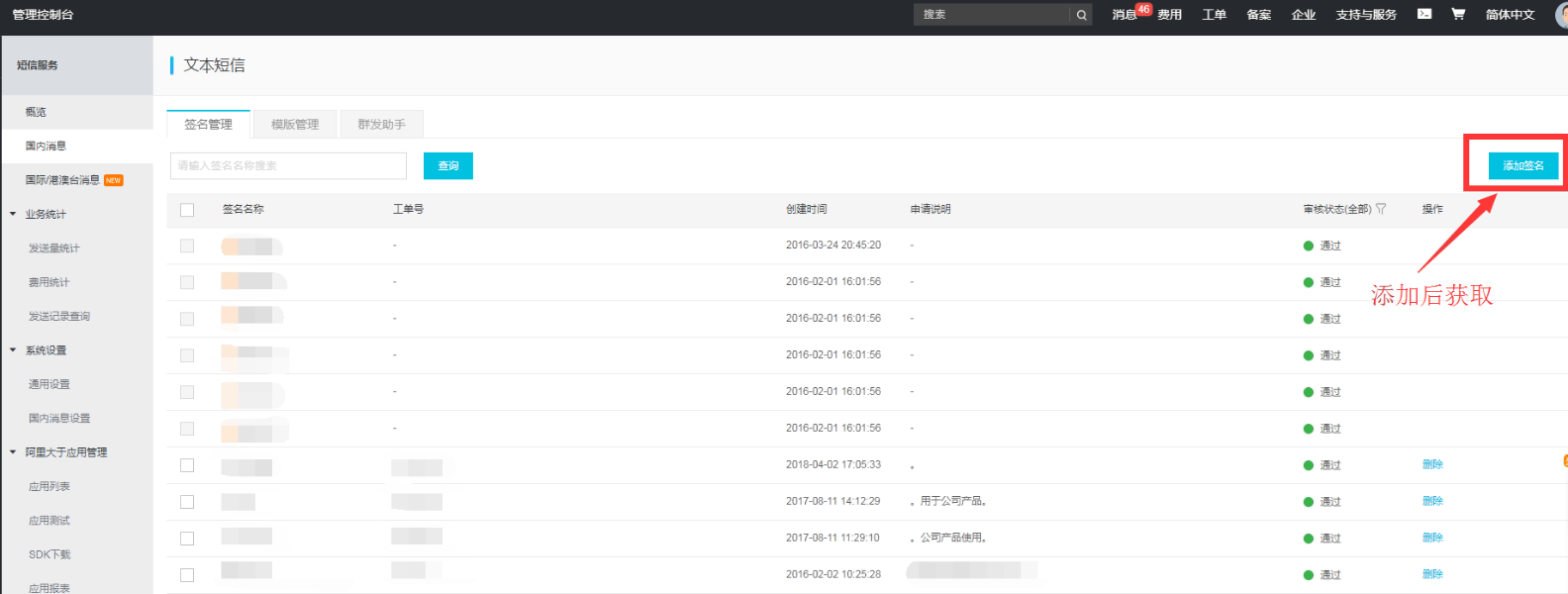This screenshot has width=1568, height=594.
Task: Click the 操作 column header
Action: [1432, 209]
